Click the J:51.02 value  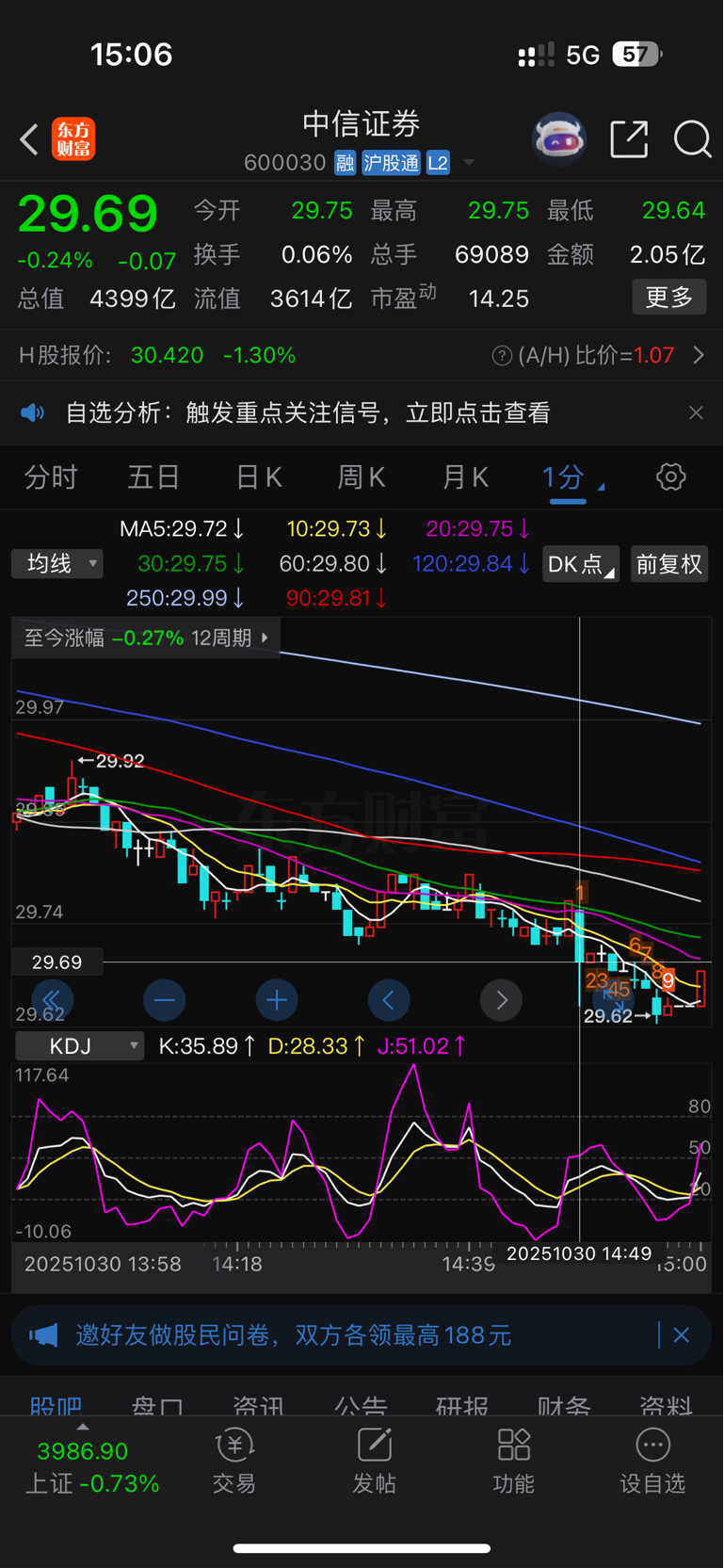pyautogui.click(x=421, y=1045)
